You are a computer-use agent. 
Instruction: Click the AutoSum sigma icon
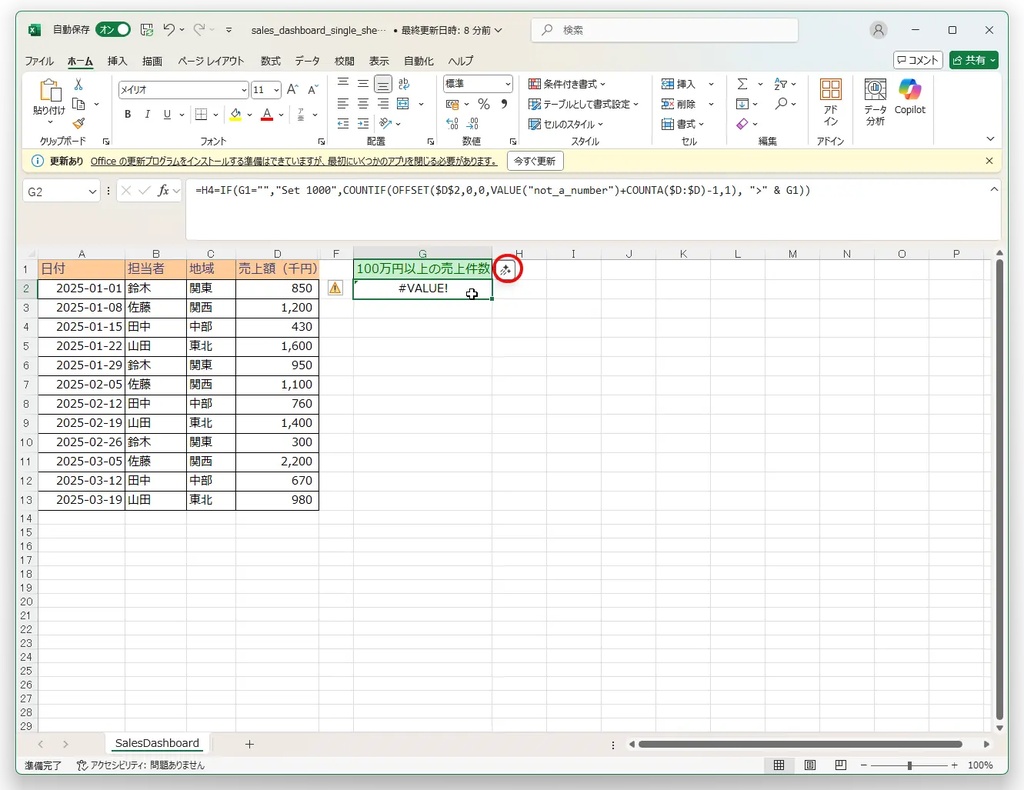click(743, 85)
